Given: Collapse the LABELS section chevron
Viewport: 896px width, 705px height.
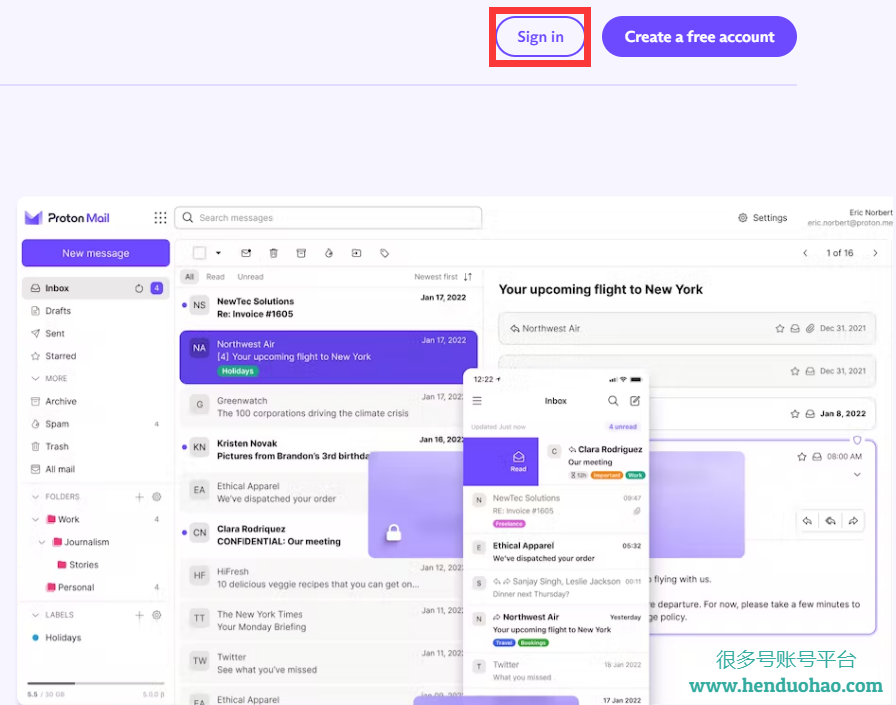Looking at the screenshot, I should click(x=35, y=615).
